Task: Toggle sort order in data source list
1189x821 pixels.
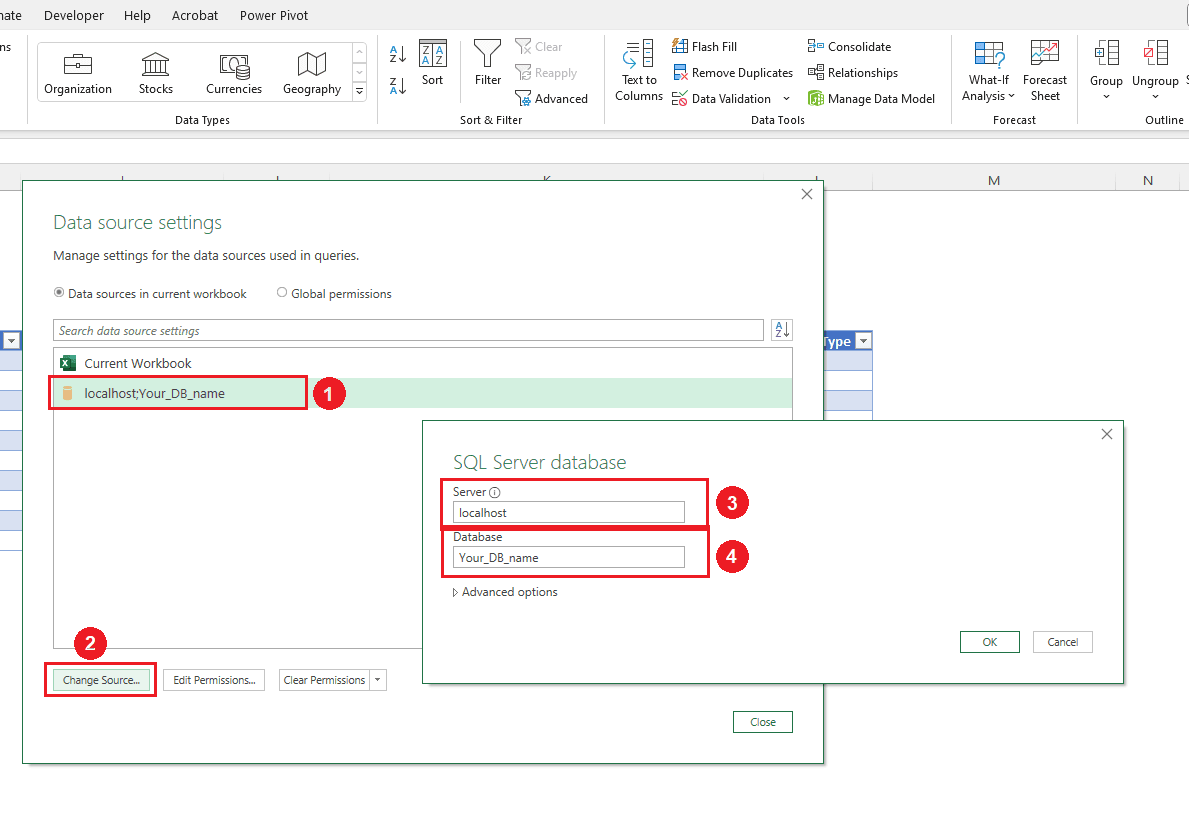Action: click(781, 331)
